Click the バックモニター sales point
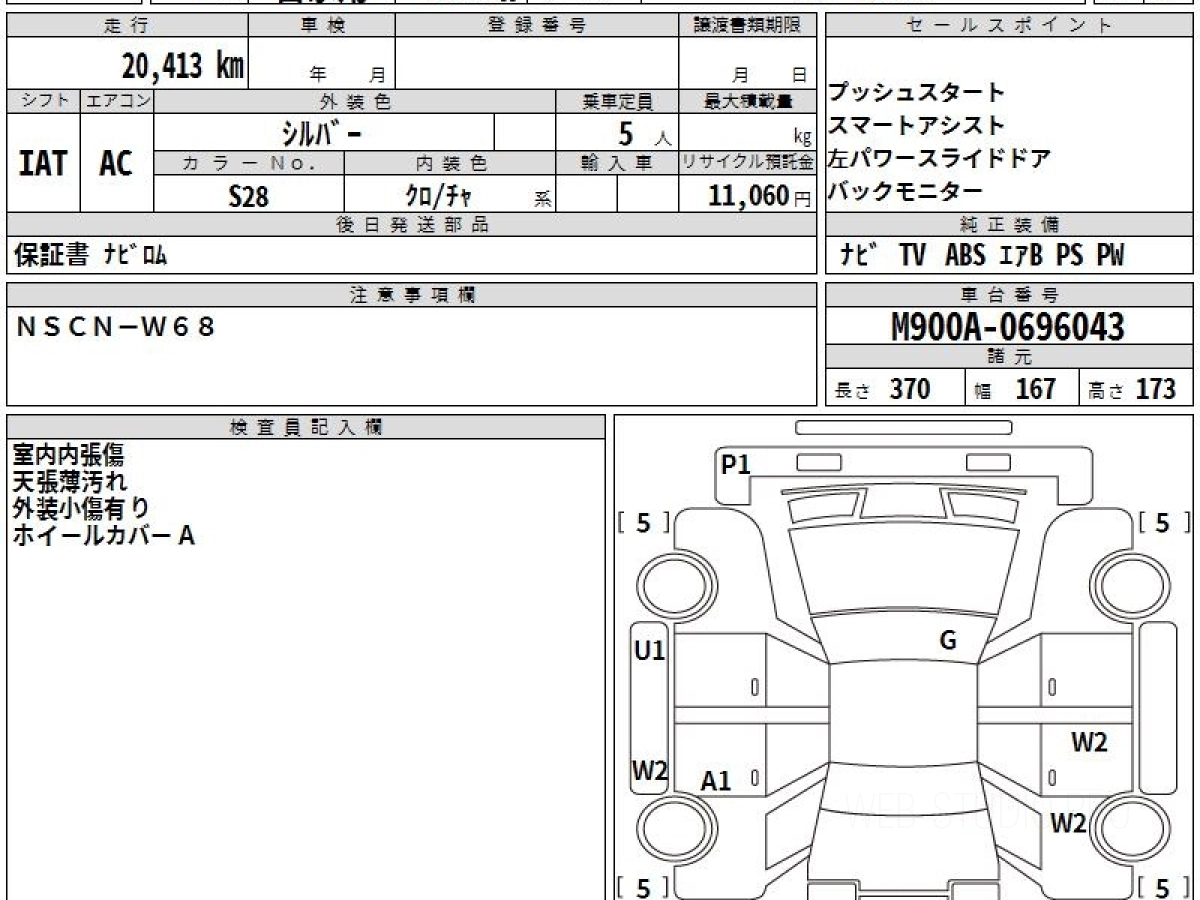1200x900 pixels. [x=905, y=191]
